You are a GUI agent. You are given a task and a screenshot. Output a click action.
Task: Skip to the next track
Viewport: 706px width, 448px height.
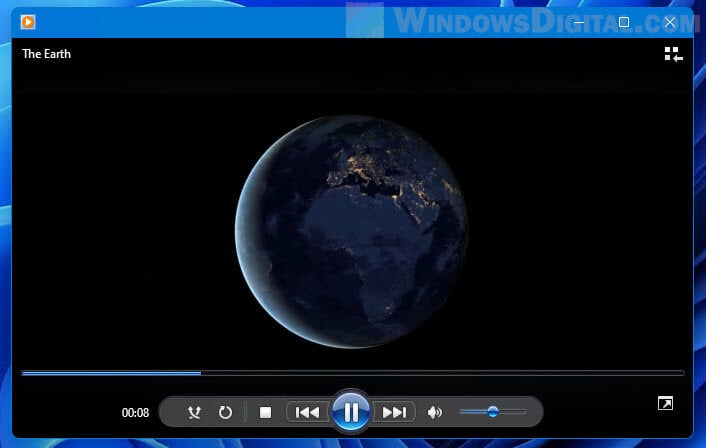(x=394, y=412)
